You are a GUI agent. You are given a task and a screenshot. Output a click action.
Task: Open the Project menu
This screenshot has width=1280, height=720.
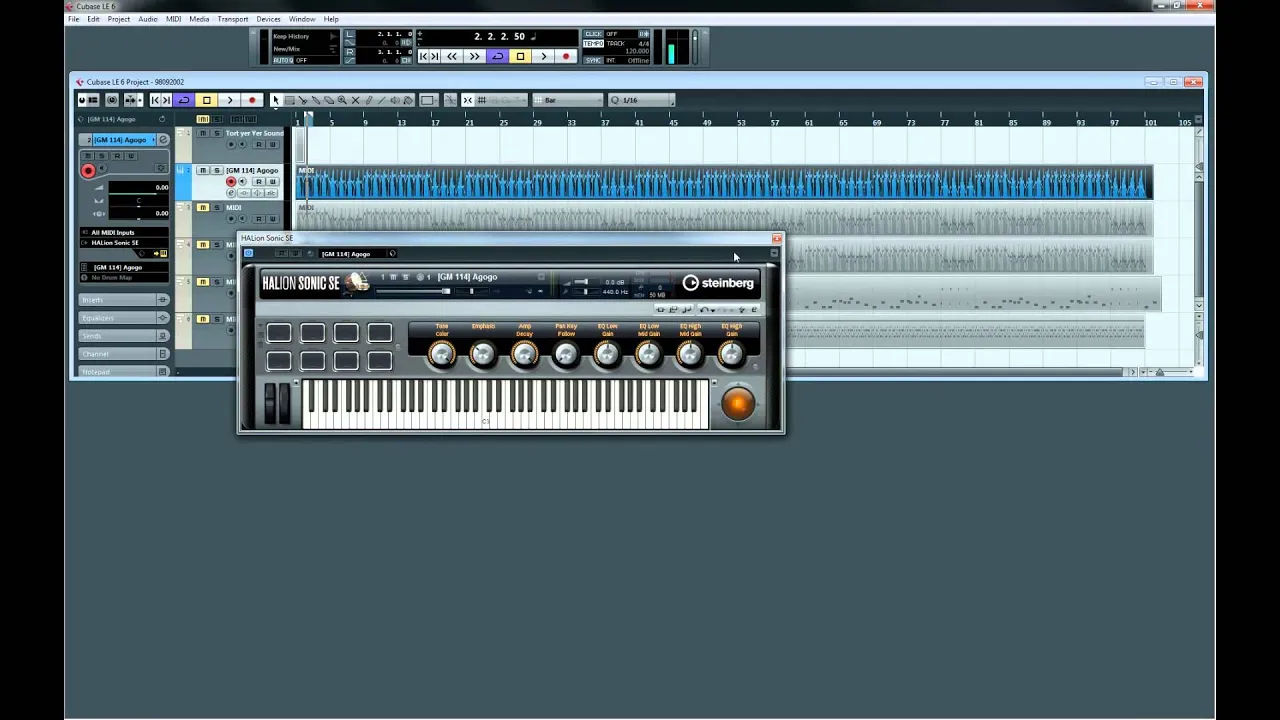tap(119, 19)
